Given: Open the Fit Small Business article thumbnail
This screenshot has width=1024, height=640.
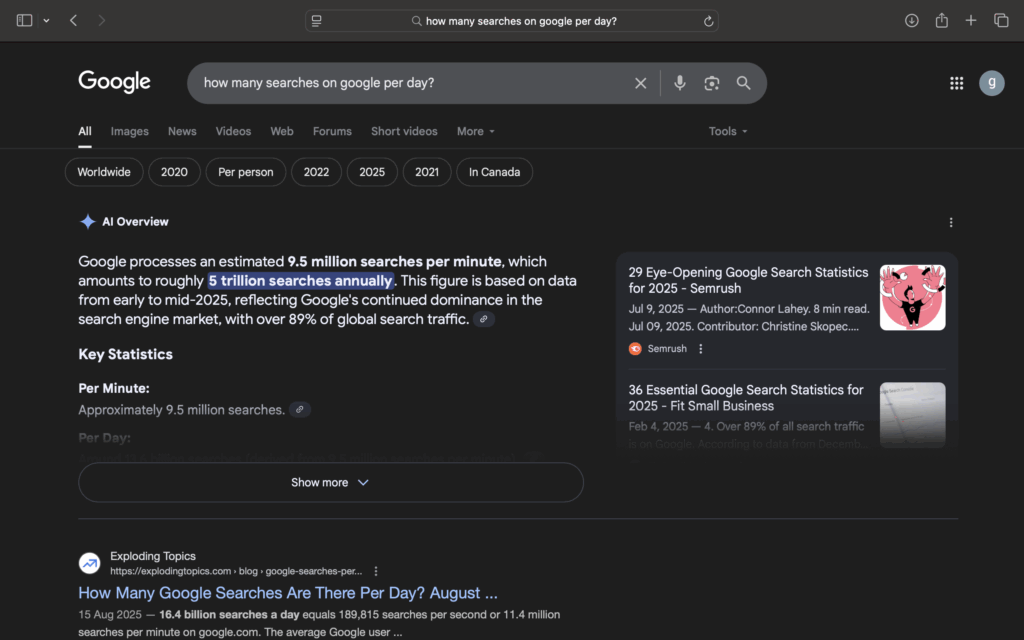Looking at the screenshot, I should [912, 415].
